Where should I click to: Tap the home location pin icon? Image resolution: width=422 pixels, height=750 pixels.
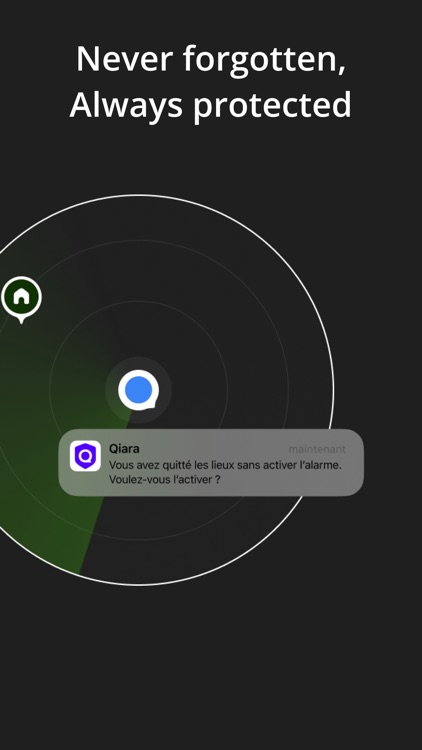(x=22, y=299)
